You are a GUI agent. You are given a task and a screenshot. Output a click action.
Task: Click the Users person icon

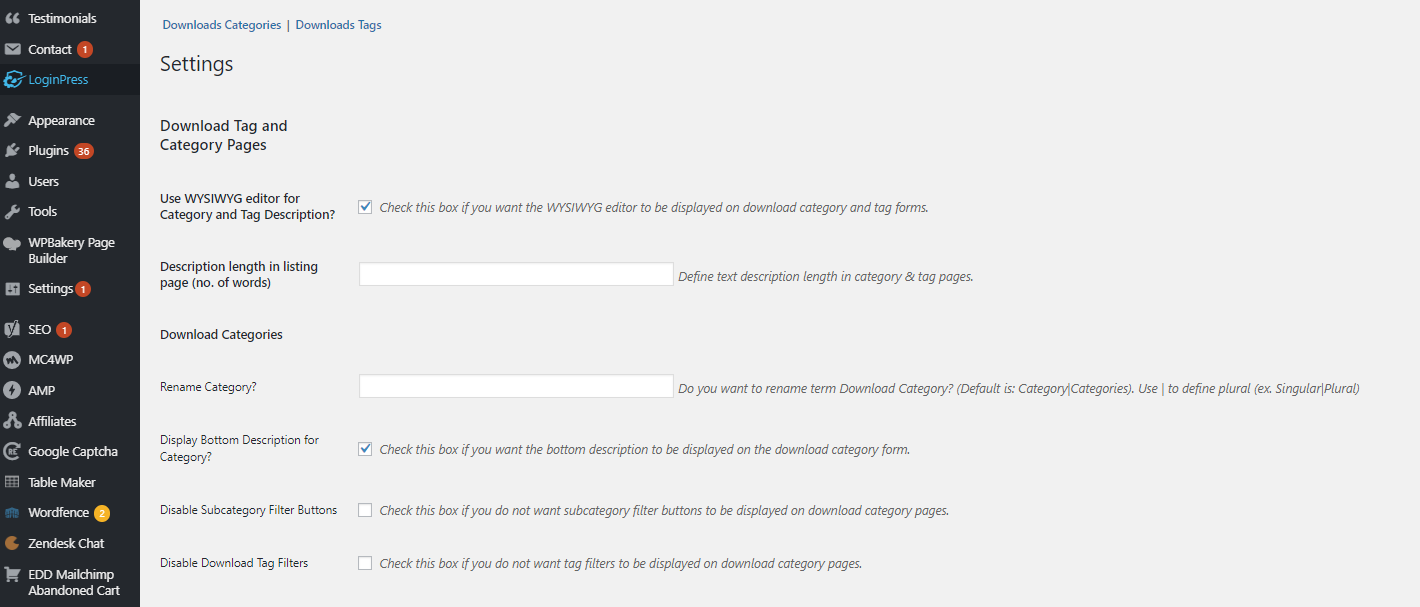12,181
